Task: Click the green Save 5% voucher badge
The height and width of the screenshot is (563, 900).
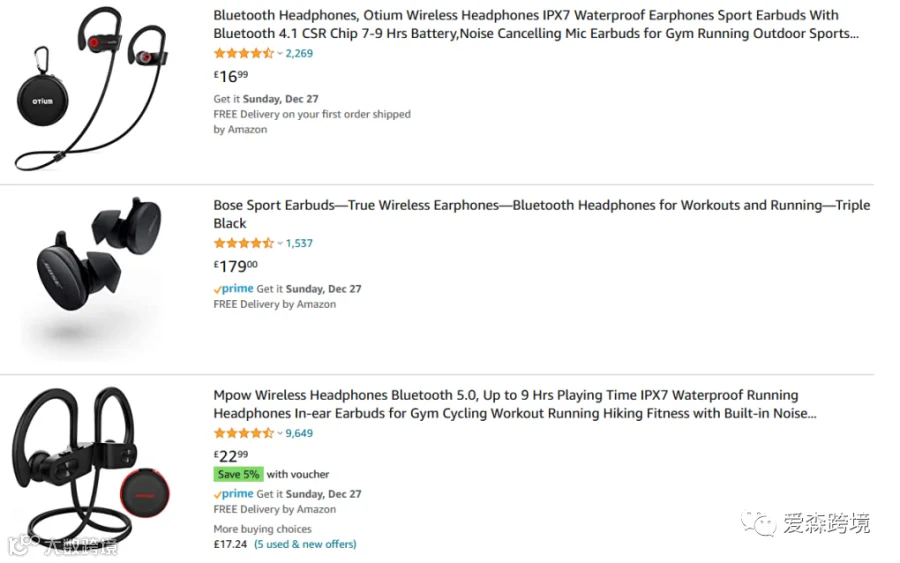Action: 238,474
